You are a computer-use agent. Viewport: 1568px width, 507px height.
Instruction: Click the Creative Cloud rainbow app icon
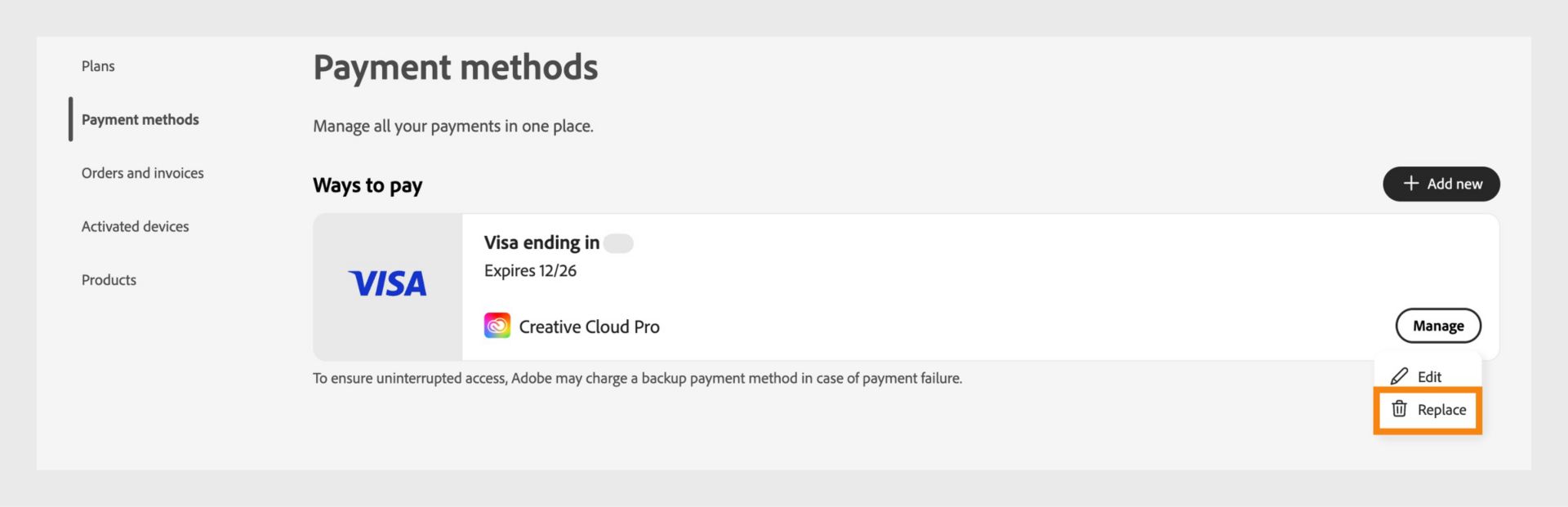coord(497,326)
